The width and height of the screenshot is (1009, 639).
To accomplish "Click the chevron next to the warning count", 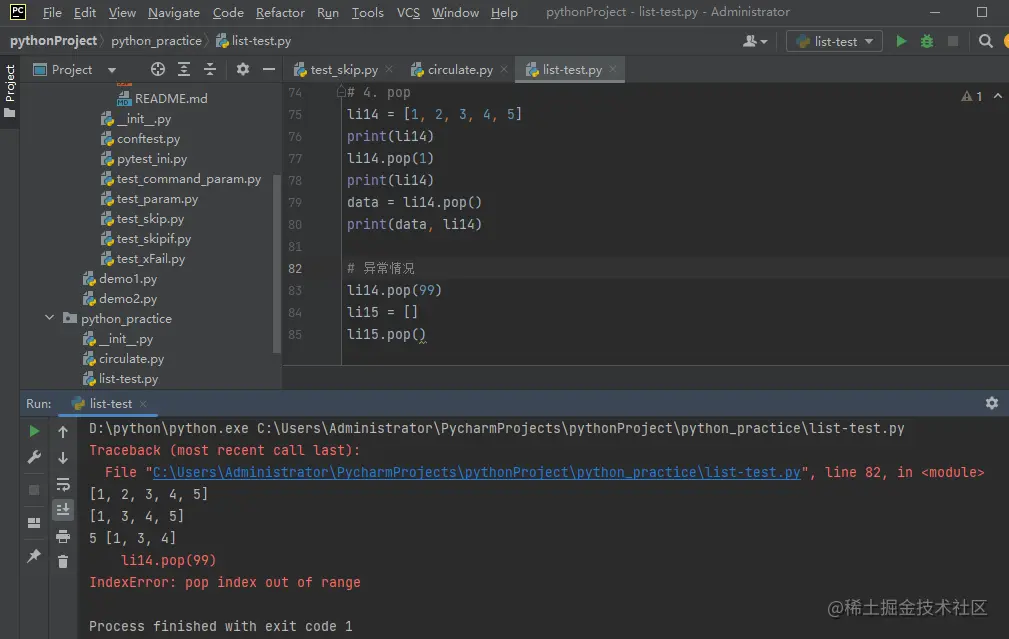I will coord(997,96).
